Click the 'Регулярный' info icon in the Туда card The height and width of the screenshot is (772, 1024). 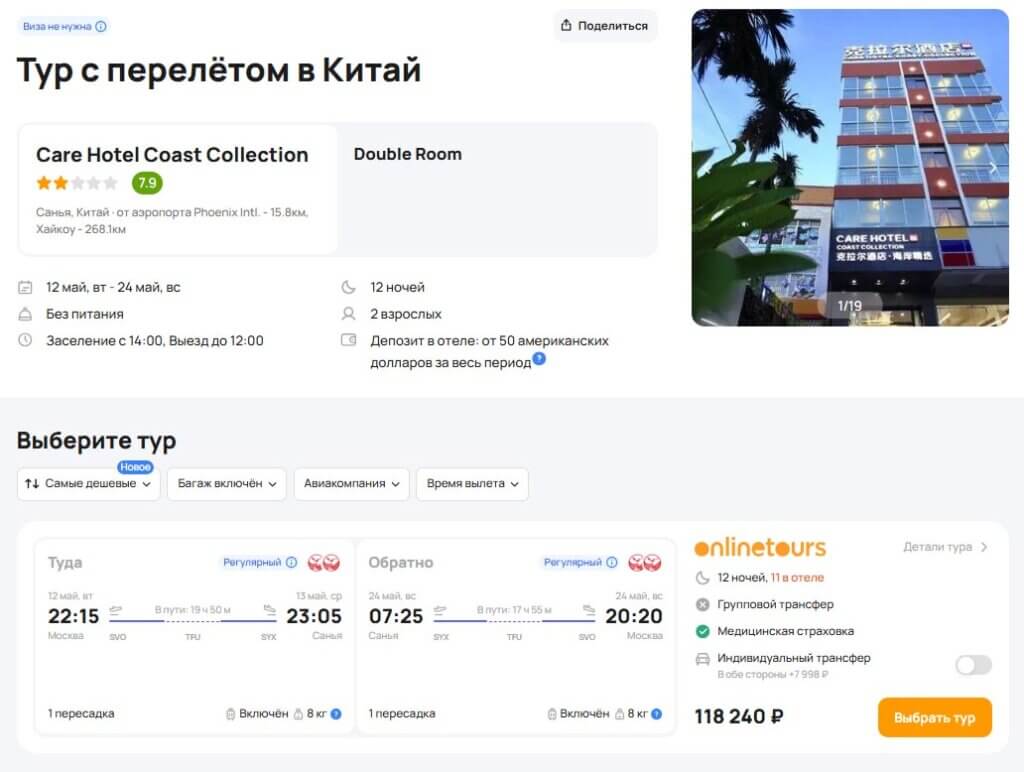[x=292, y=562]
